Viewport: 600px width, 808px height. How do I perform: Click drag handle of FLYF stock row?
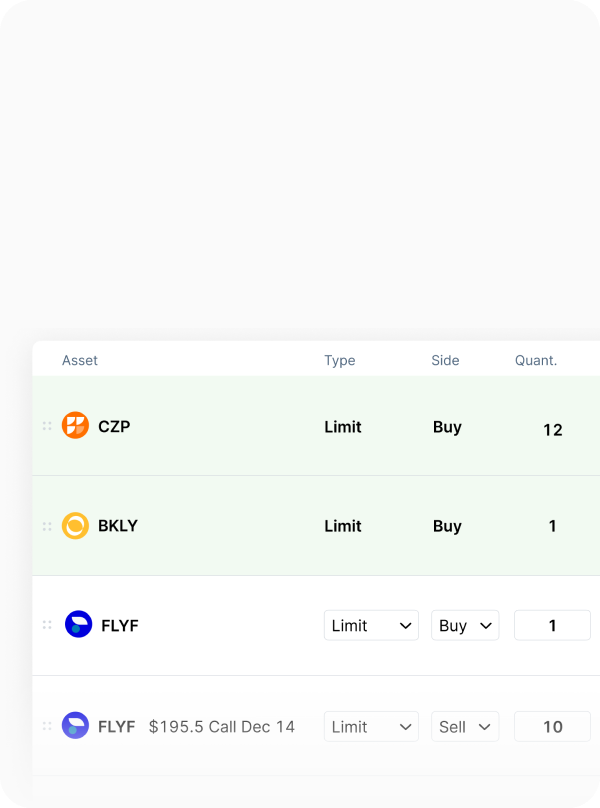pos(47,625)
